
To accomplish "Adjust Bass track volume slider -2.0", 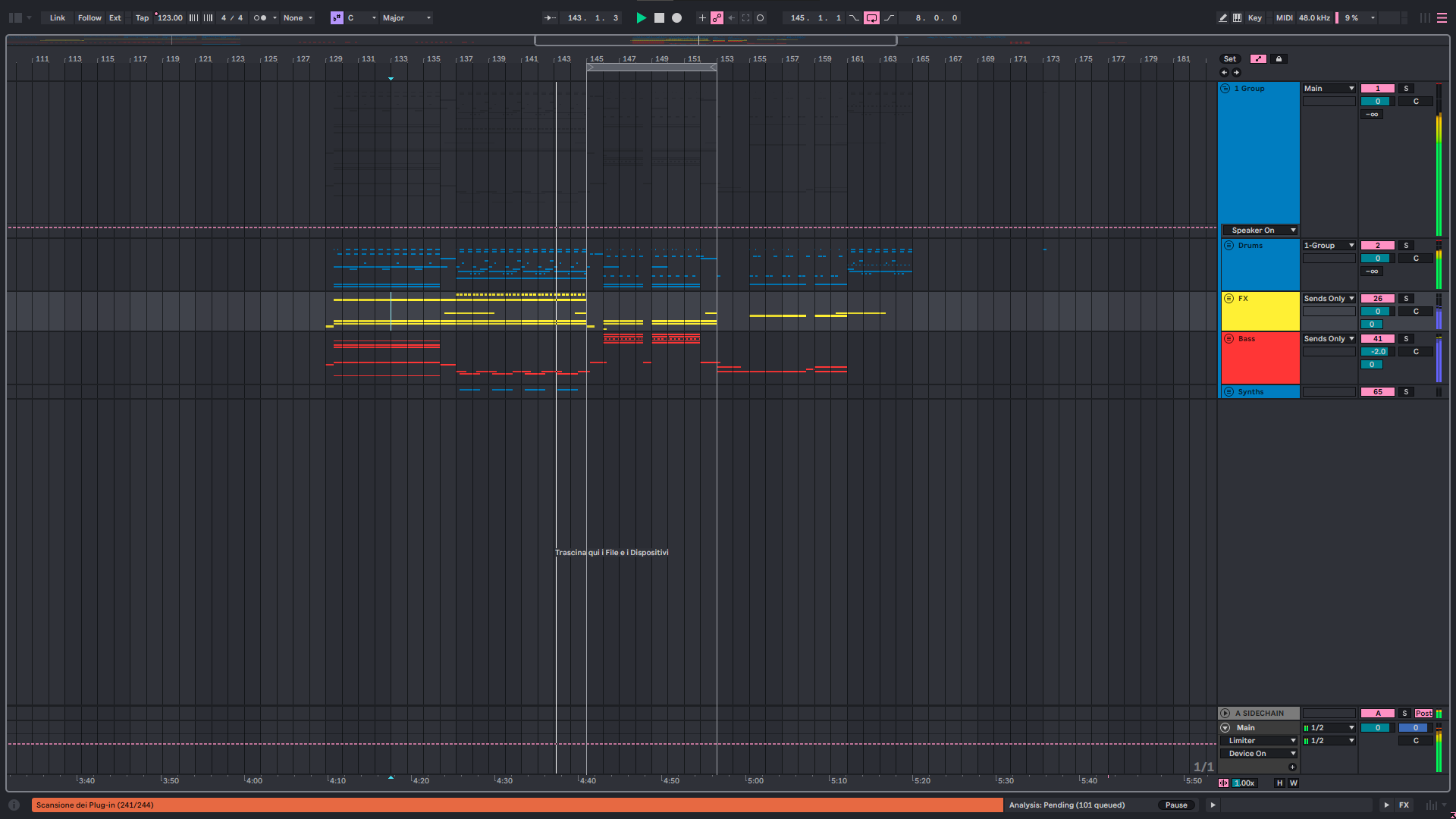I will 1378,352.
